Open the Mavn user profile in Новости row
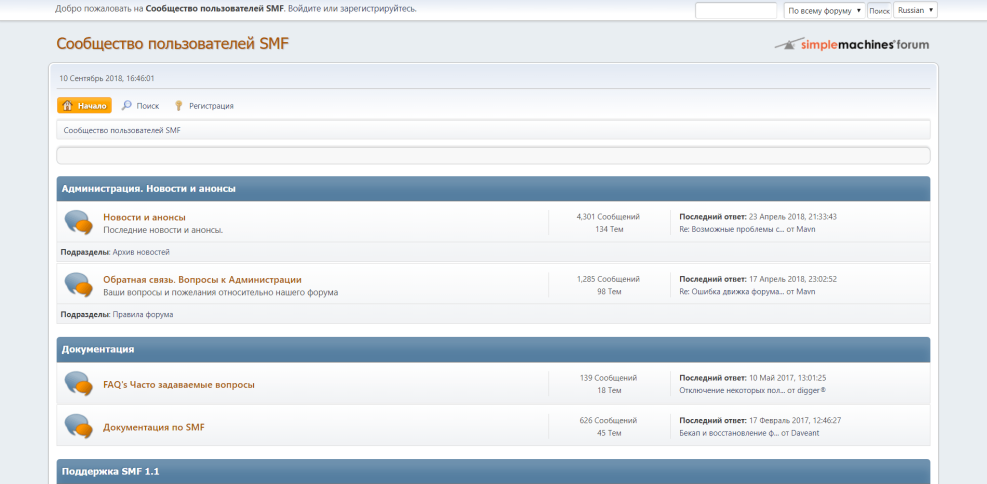The height and width of the screenshot is (484, 987). 806,229
